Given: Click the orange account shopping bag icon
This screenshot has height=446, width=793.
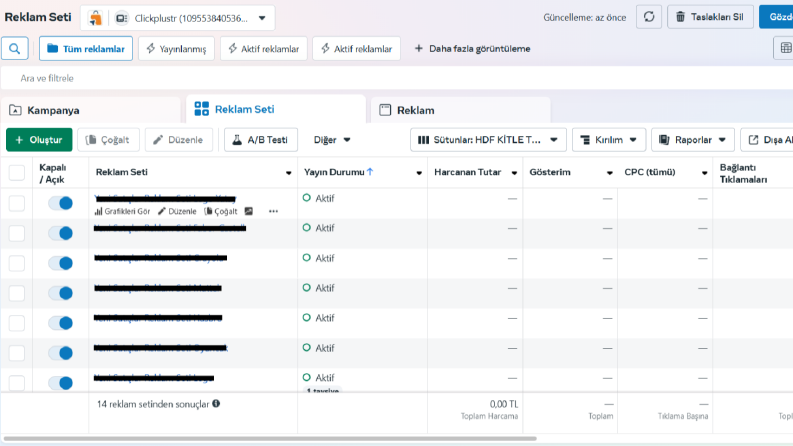Looking at the screenshot, I should coord(95,18).
